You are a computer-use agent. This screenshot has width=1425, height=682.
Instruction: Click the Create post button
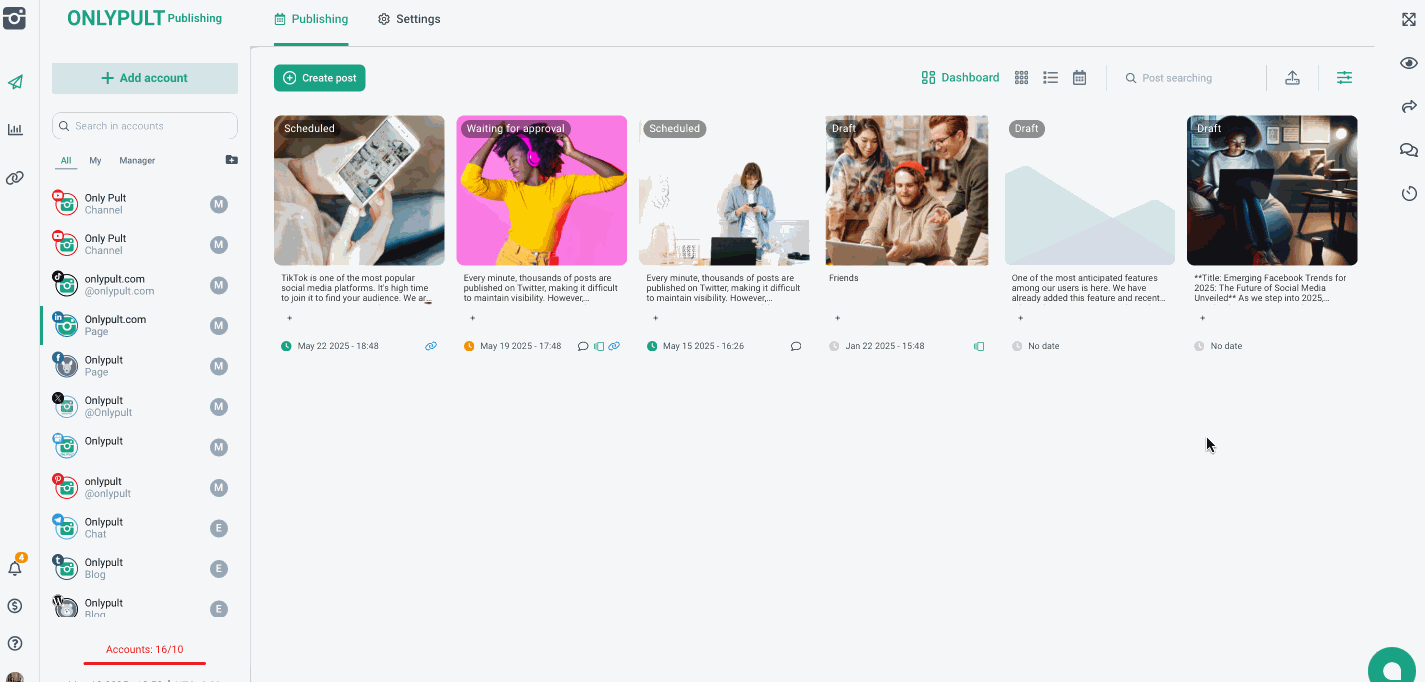click(x=320, y=78)
